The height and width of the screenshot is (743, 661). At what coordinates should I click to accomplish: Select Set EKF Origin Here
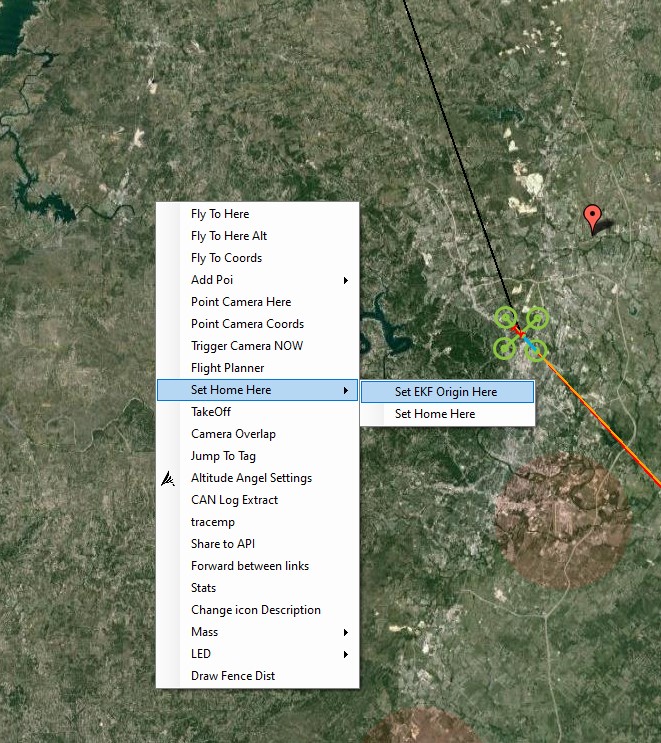pyautogui.click(x=446, y=392)
